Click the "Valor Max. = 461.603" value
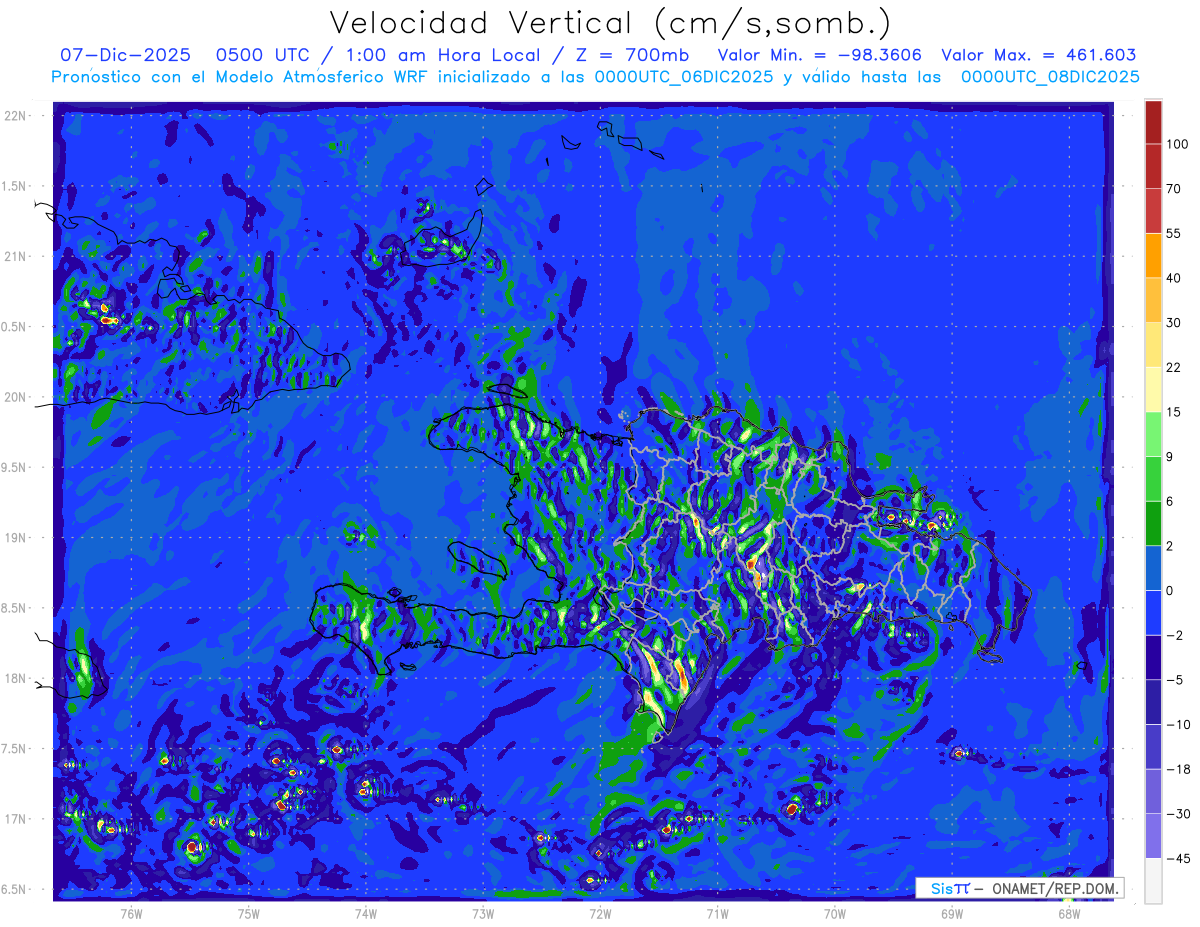 pos(1039,55)
